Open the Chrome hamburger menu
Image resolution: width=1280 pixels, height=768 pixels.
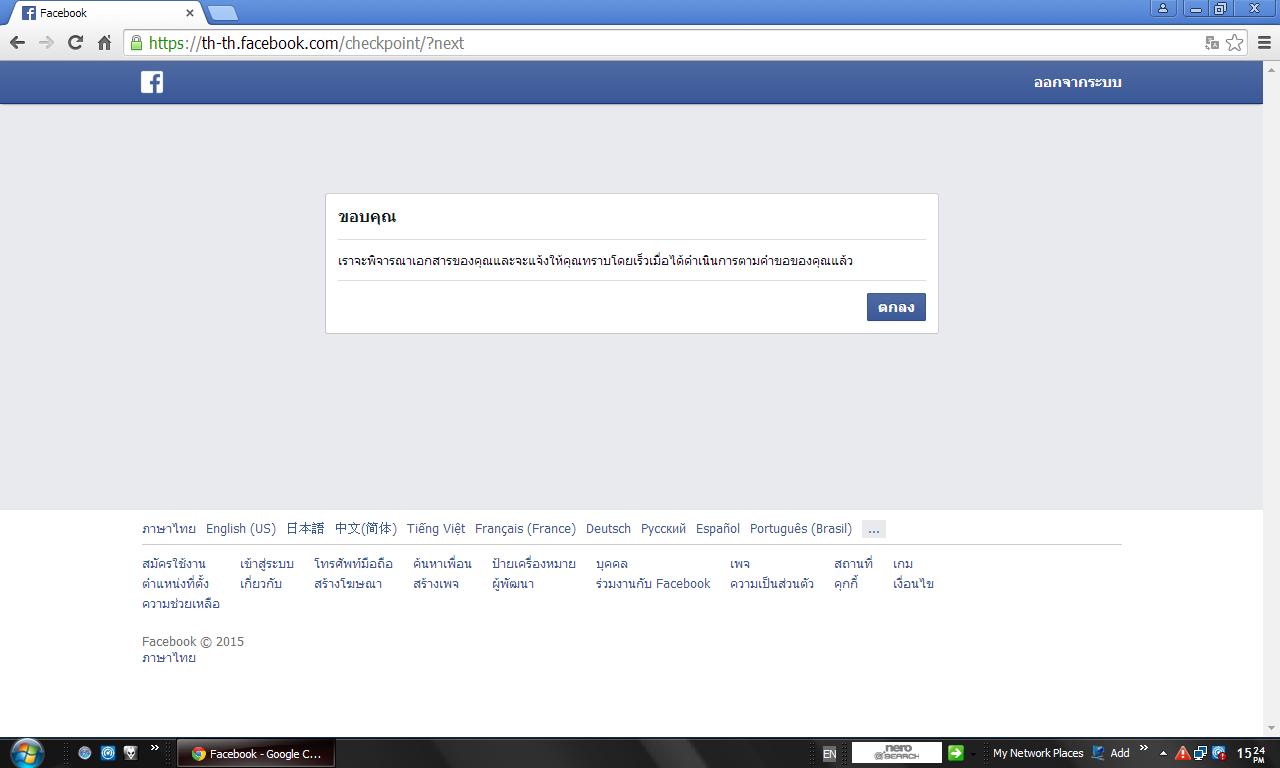(1264, 43)
